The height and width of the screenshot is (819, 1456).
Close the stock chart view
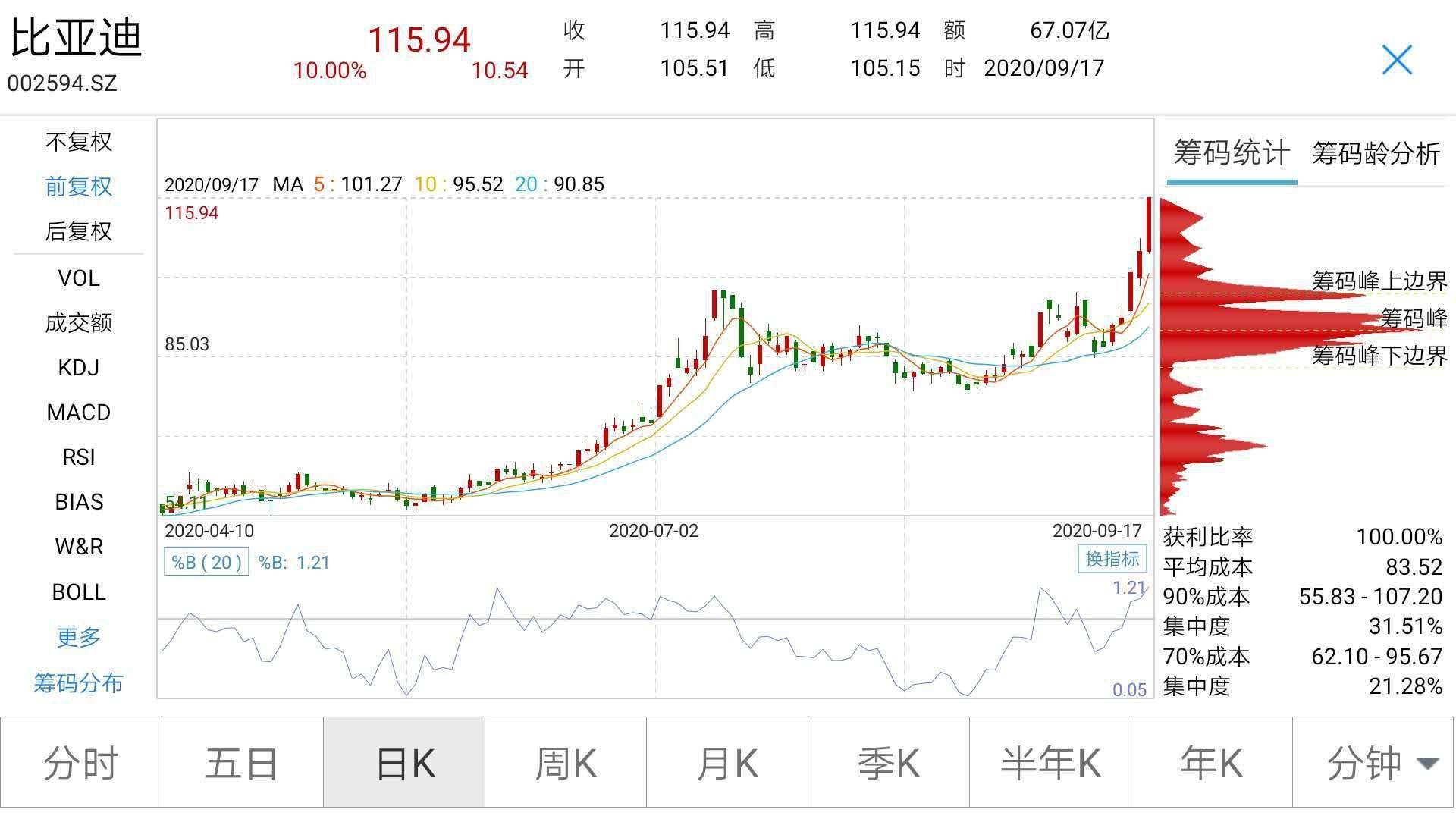[1398, 61]
